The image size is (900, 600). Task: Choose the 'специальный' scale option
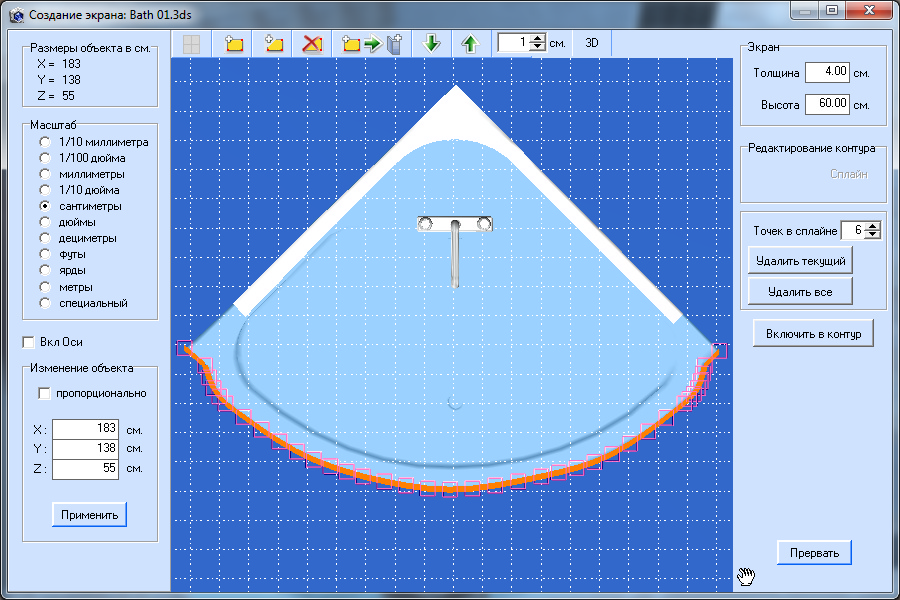[x=45, y=303]
